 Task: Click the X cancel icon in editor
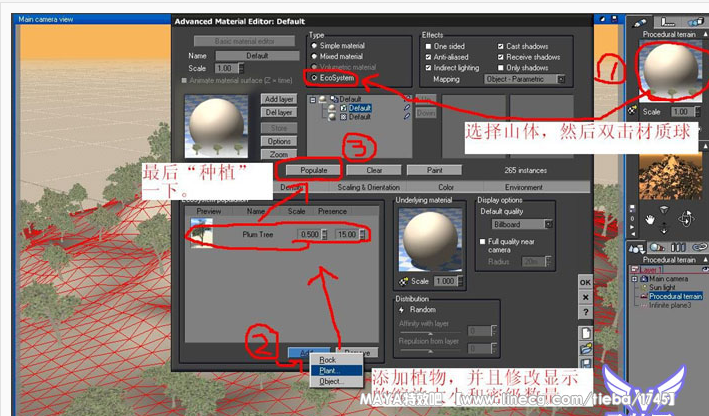[x=585, y=298]
